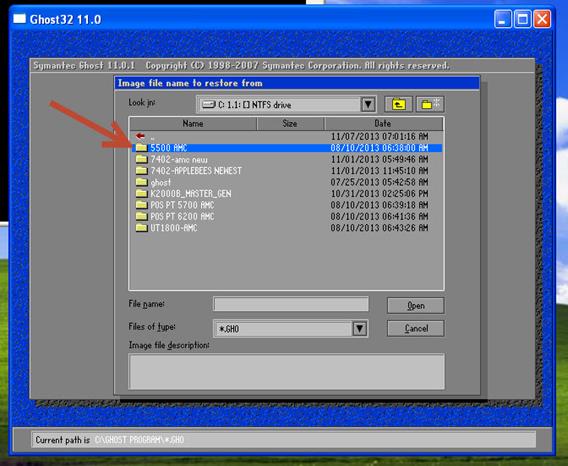Click the Cancel button
The width and height of the screenshot is (568, 466).
click(x=415, y=328)
